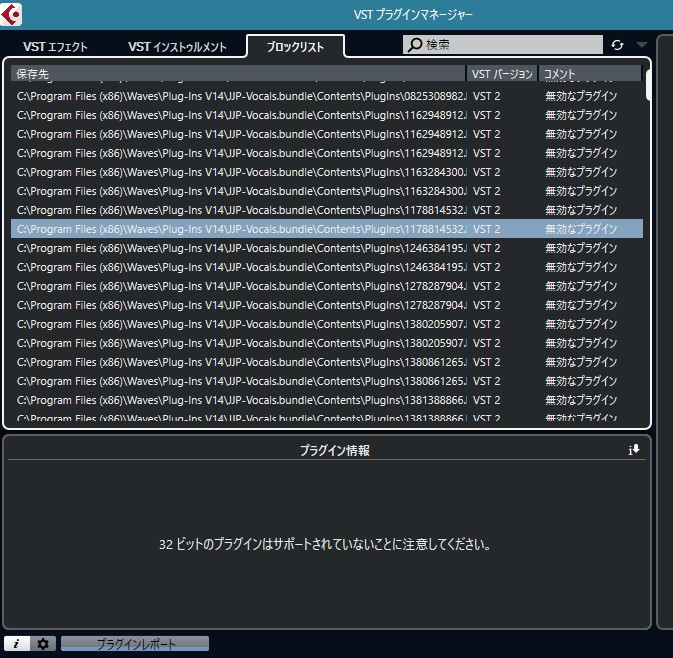This screenshot has height=658, width=673.
Task: Switch to the VST エフェクト tab
Action: tap(55, 46)
